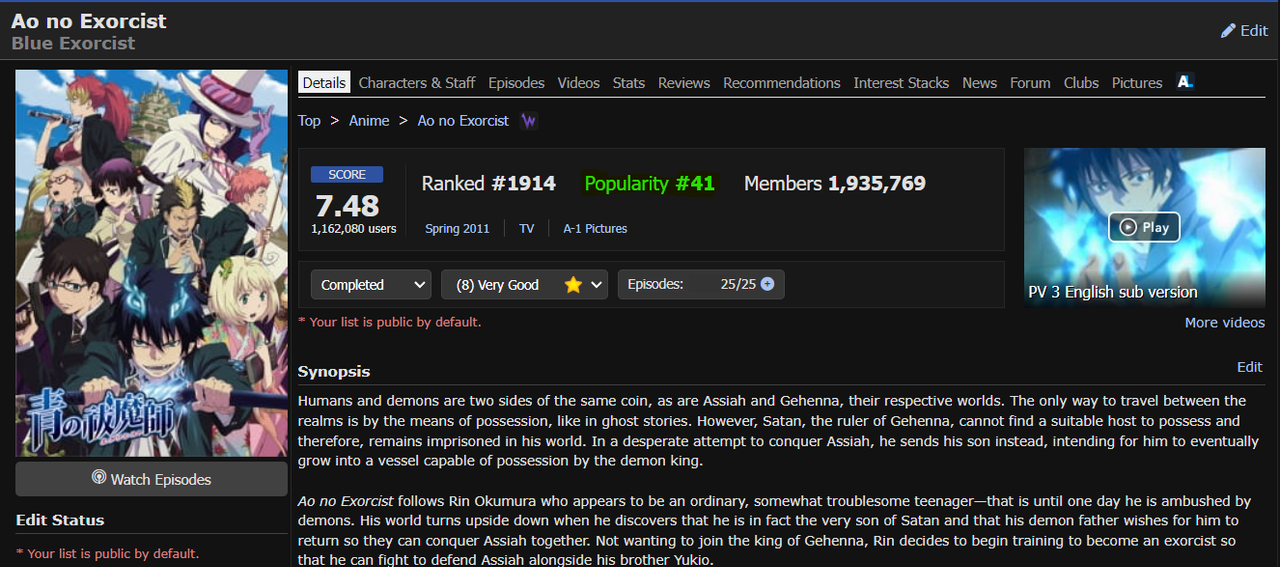
Task: Open the Videos tab
Action: pos(579,83)
